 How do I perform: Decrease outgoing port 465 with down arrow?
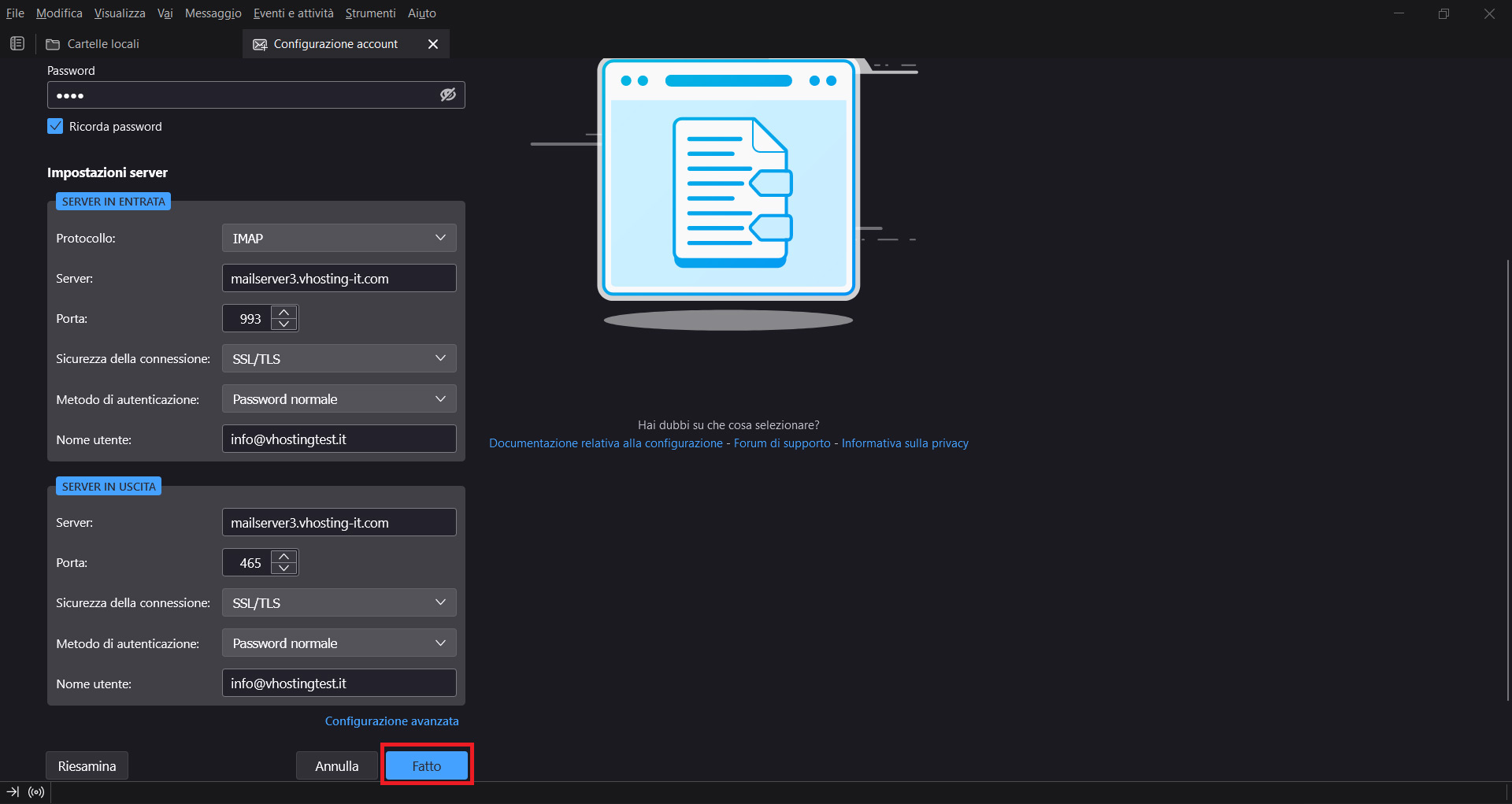284,568
